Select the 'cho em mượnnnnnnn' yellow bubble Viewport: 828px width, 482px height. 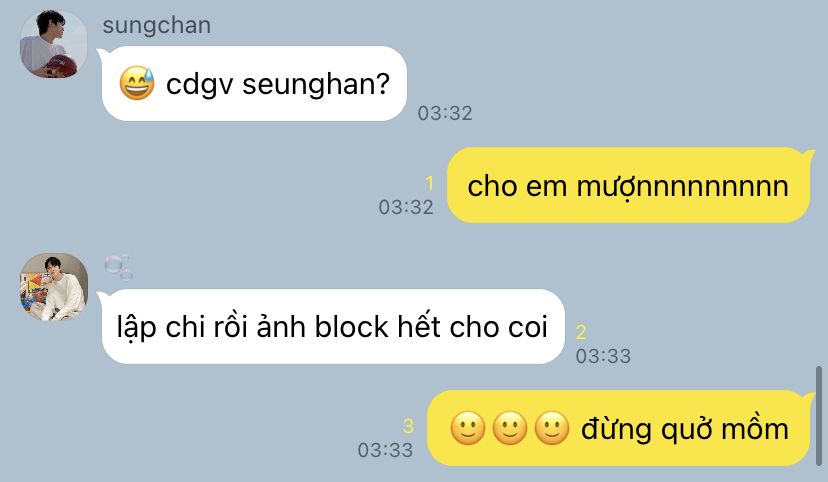pos(629,185)
